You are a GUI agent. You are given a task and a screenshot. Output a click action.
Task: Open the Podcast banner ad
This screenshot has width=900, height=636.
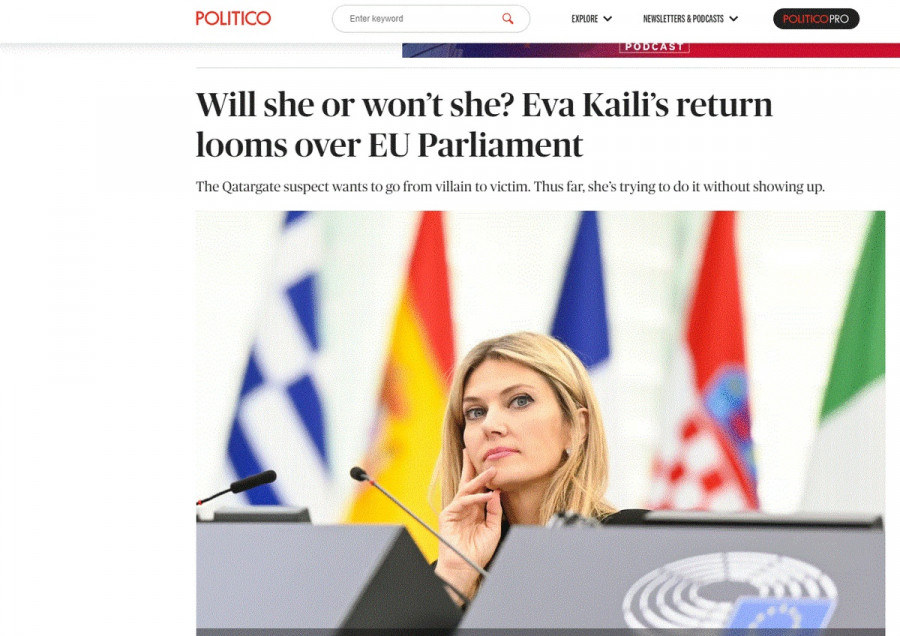[x=651, y=50]
